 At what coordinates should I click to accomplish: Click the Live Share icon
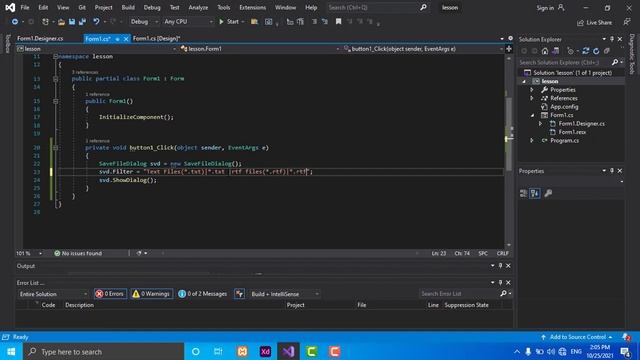click(x=580, y=23)
